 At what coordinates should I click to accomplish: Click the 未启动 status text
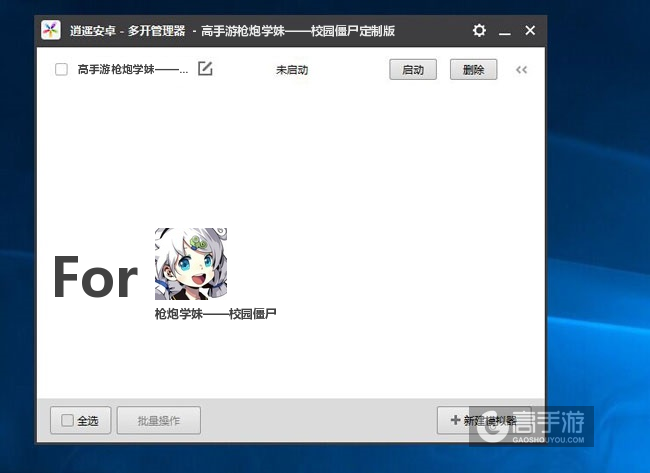(x=292, y=70)
